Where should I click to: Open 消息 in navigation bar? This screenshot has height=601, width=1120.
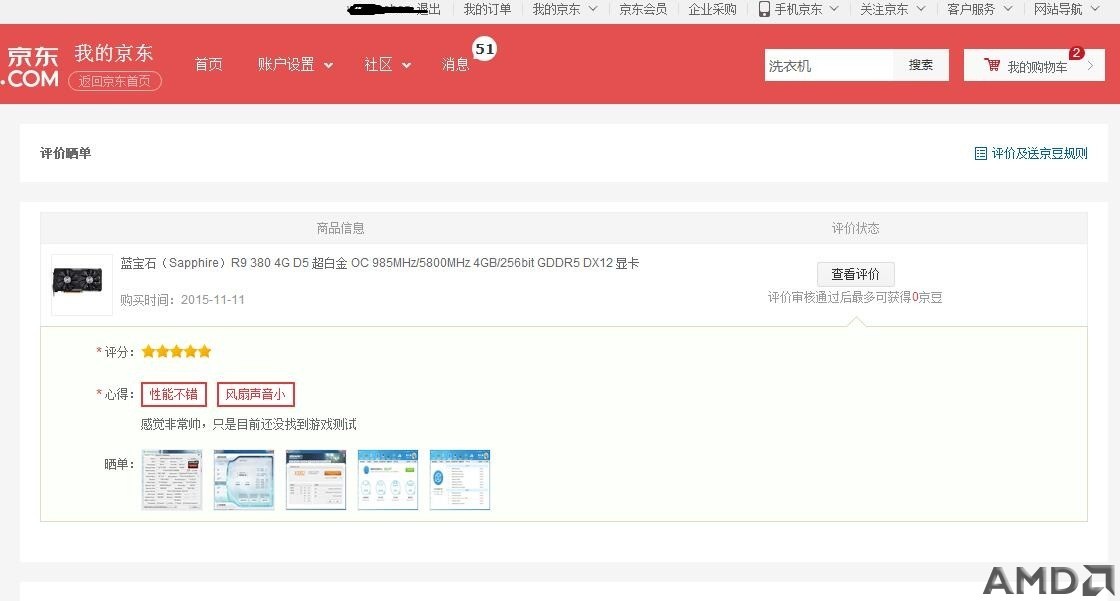click(455, 64)
